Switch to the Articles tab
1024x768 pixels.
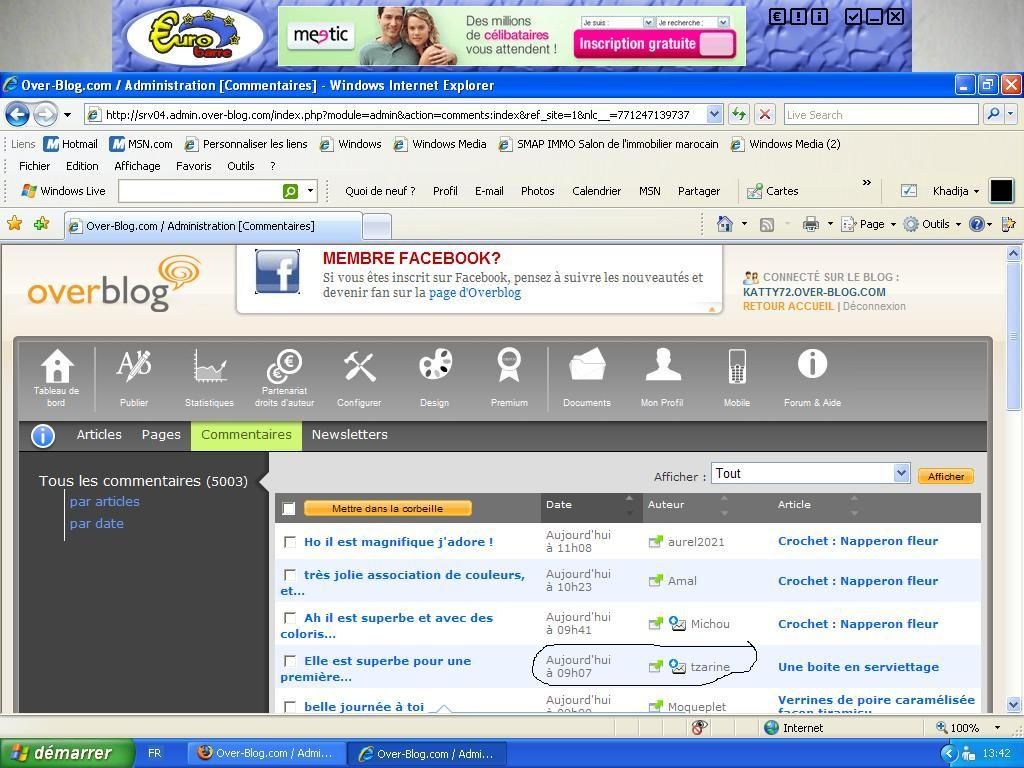tap(99, 435)
